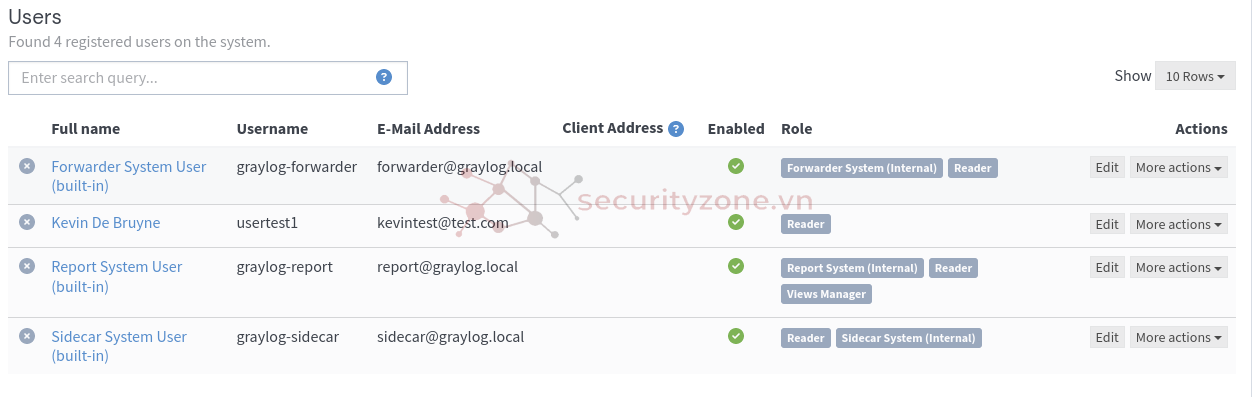Click the Forwarder System (Internal) role badge

[862, 168]
